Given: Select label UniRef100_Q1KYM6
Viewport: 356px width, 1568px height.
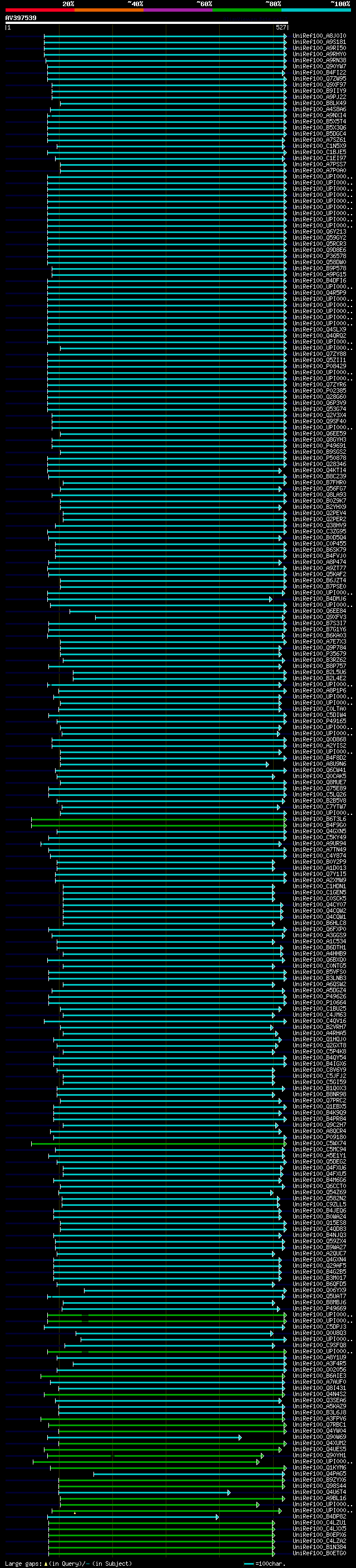Looking at the screenshot, I should coord(319,1467).
